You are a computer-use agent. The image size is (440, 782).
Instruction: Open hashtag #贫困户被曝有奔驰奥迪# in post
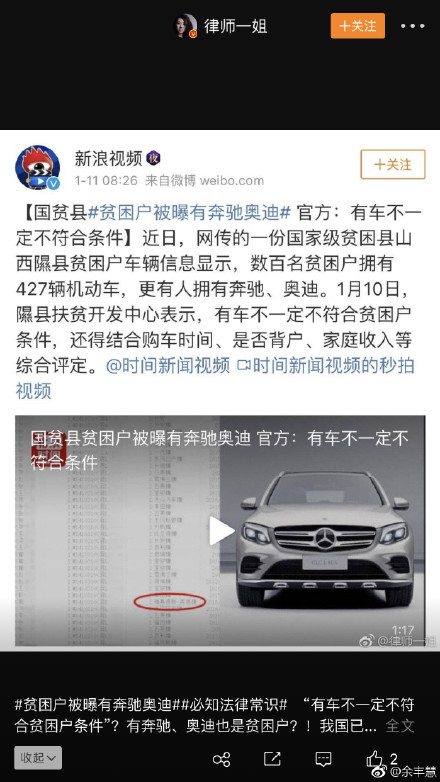tap(189, 213)
